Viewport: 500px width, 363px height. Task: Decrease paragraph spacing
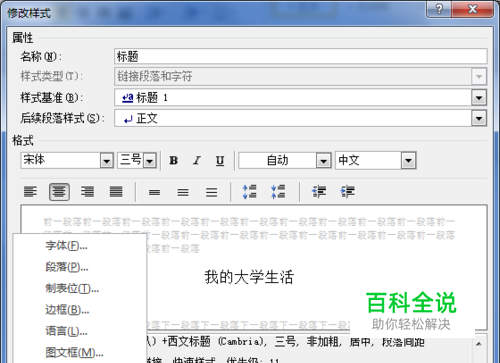[x=278, y=192]
